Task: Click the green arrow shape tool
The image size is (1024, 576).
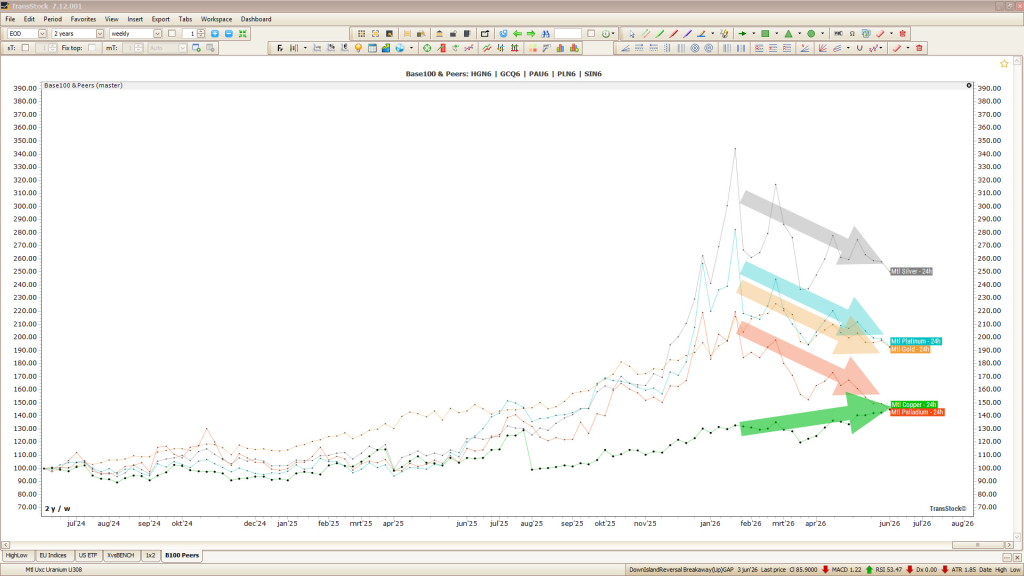Action: point(742,33)
